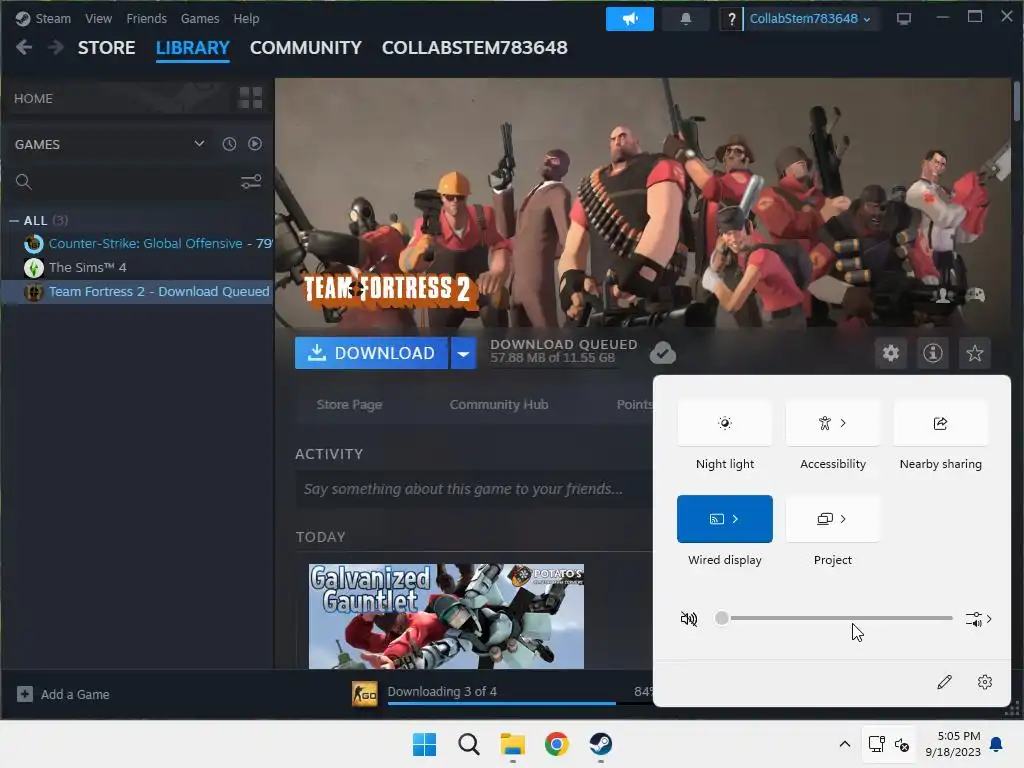Viewport: 1024px width, 768px height.
Task: Switch to the STORE tab
Action: coord(106,48)
